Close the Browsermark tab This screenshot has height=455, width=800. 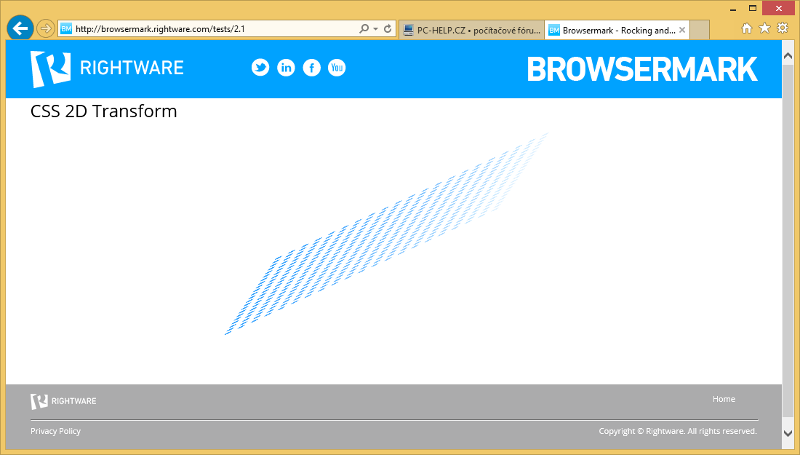(x=682, y=30)
